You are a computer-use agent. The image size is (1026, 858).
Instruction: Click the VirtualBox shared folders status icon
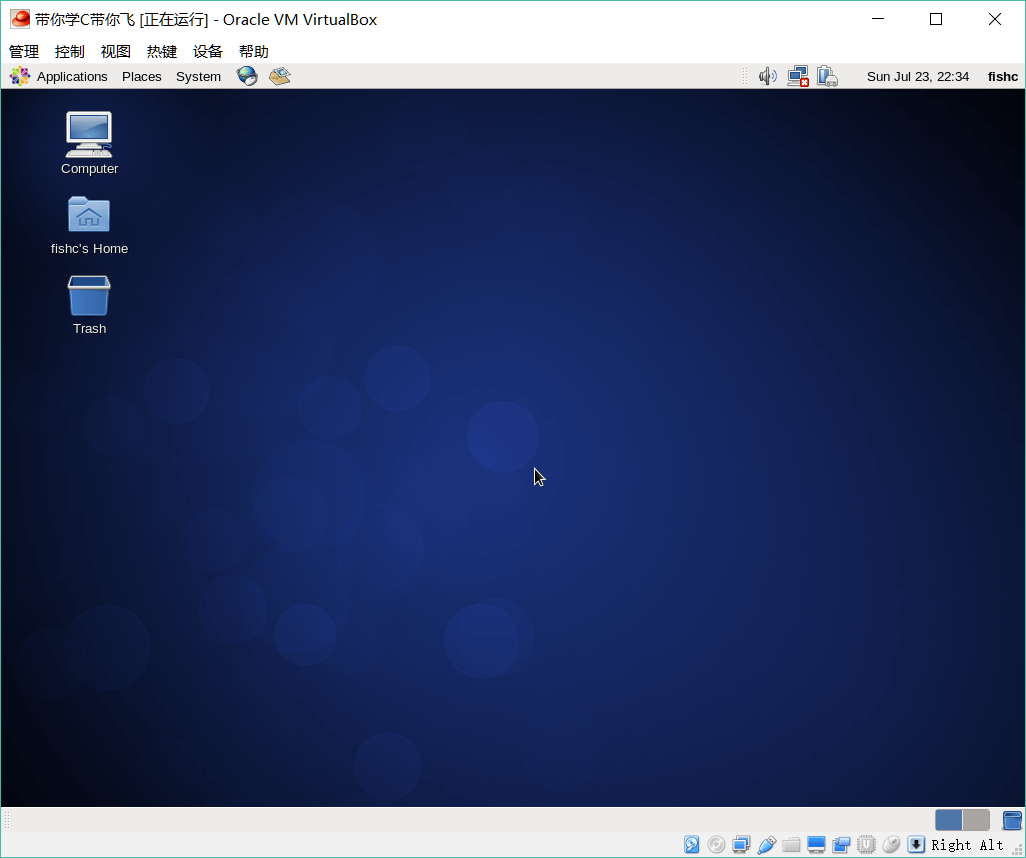pos(792,845)
